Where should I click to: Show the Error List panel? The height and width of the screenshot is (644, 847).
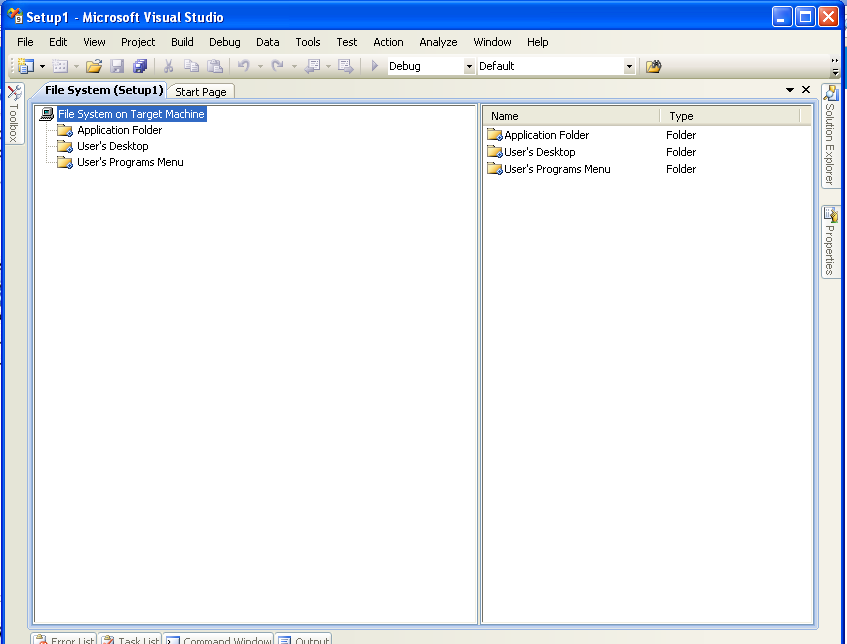pyautogui.click(x=64, y=639)
